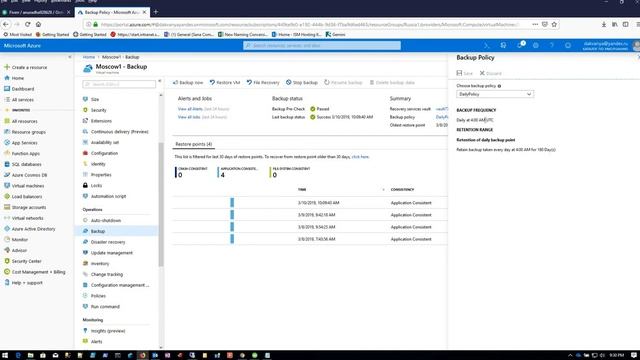Screen dimensions: 640x360
Task: Select Continuous delivery (Preview) menu item
Action: 116,132
